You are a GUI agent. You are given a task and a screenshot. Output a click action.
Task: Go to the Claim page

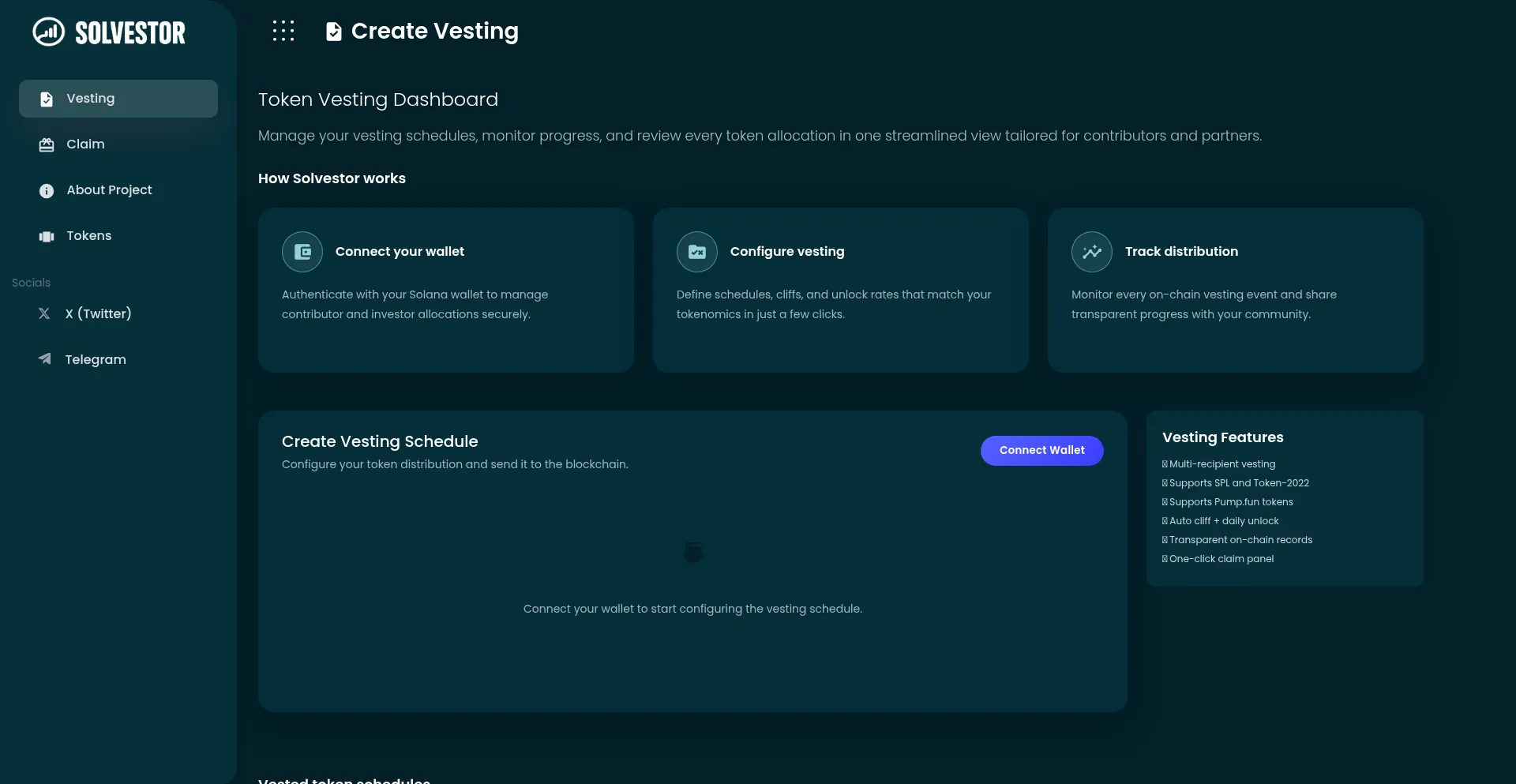click(85, 144)
